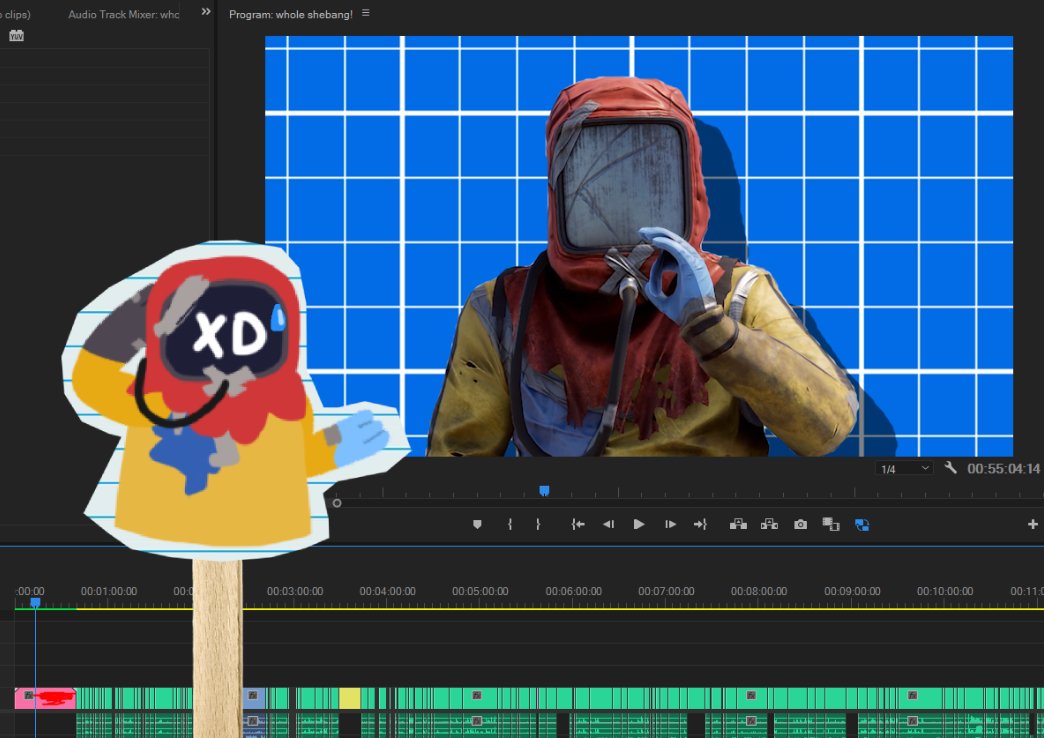Viewport: 1044px width, 738px height.
Task: Click 00:08:00:00 on the timeline ruler
Action: (759, 591)
